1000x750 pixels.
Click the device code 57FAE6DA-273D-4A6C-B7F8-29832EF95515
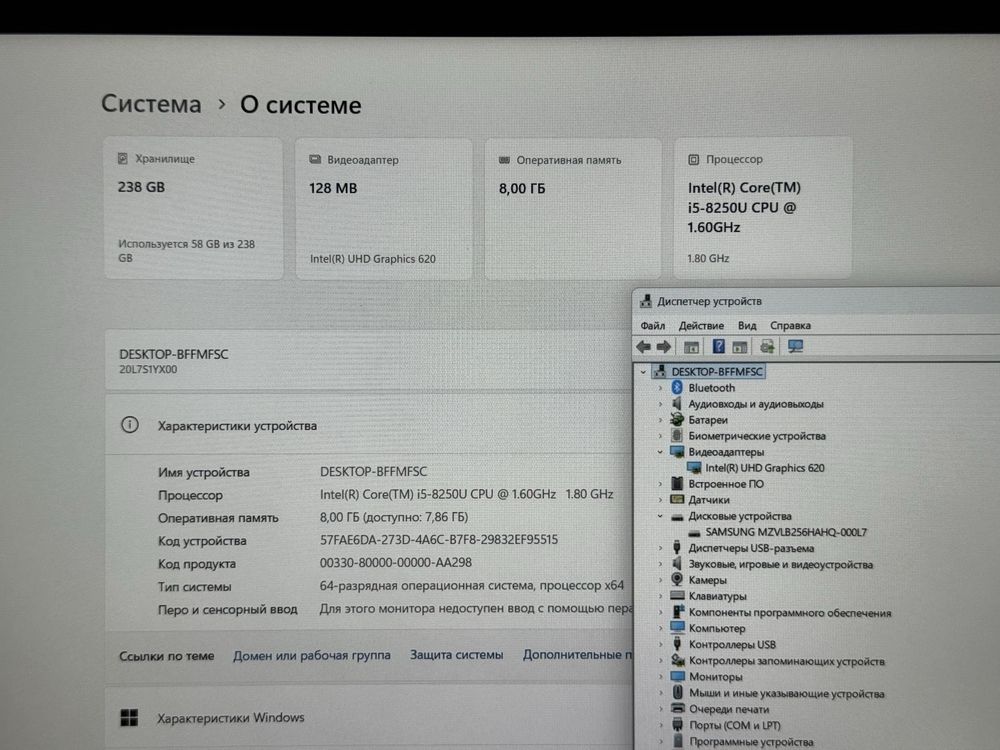coord(439,540)
